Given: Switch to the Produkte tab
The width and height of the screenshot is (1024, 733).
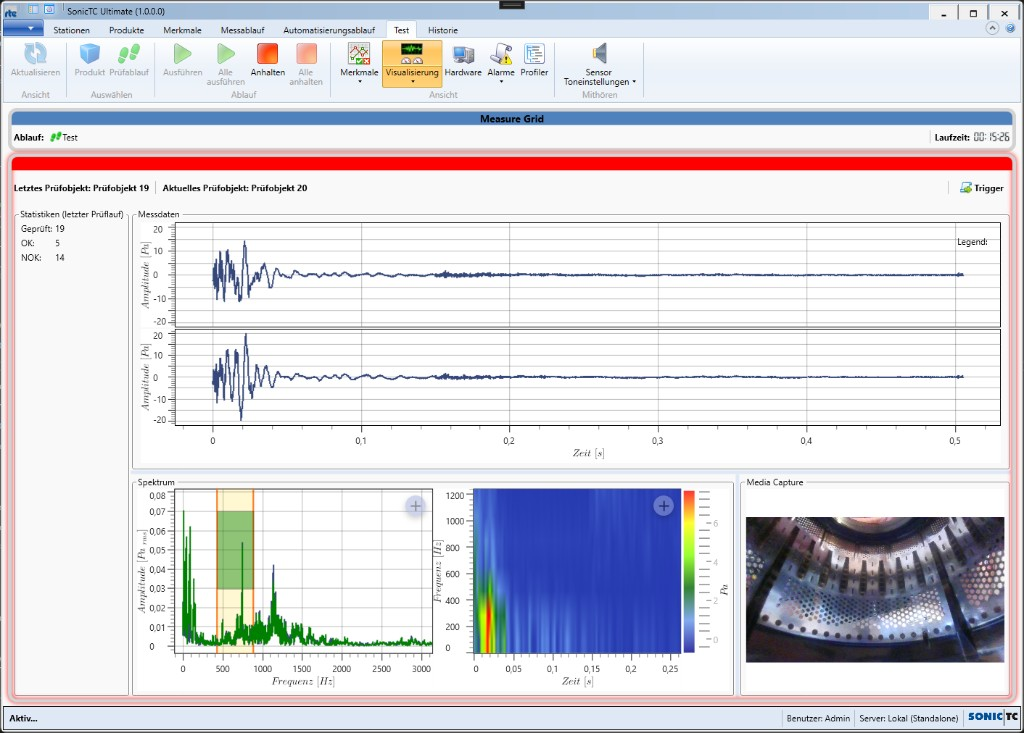Looking at the screenshot, I should click(127, 30).
